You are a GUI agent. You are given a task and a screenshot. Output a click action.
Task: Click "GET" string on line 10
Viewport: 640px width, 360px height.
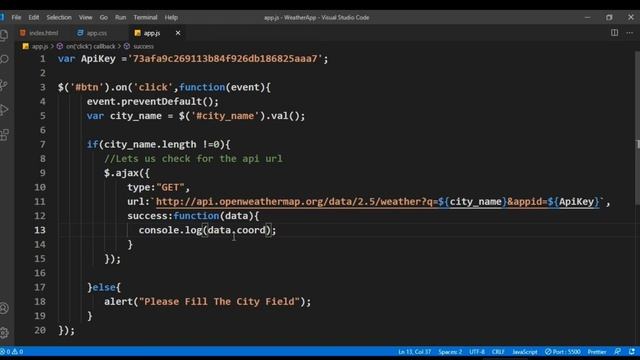pos(170,187)
